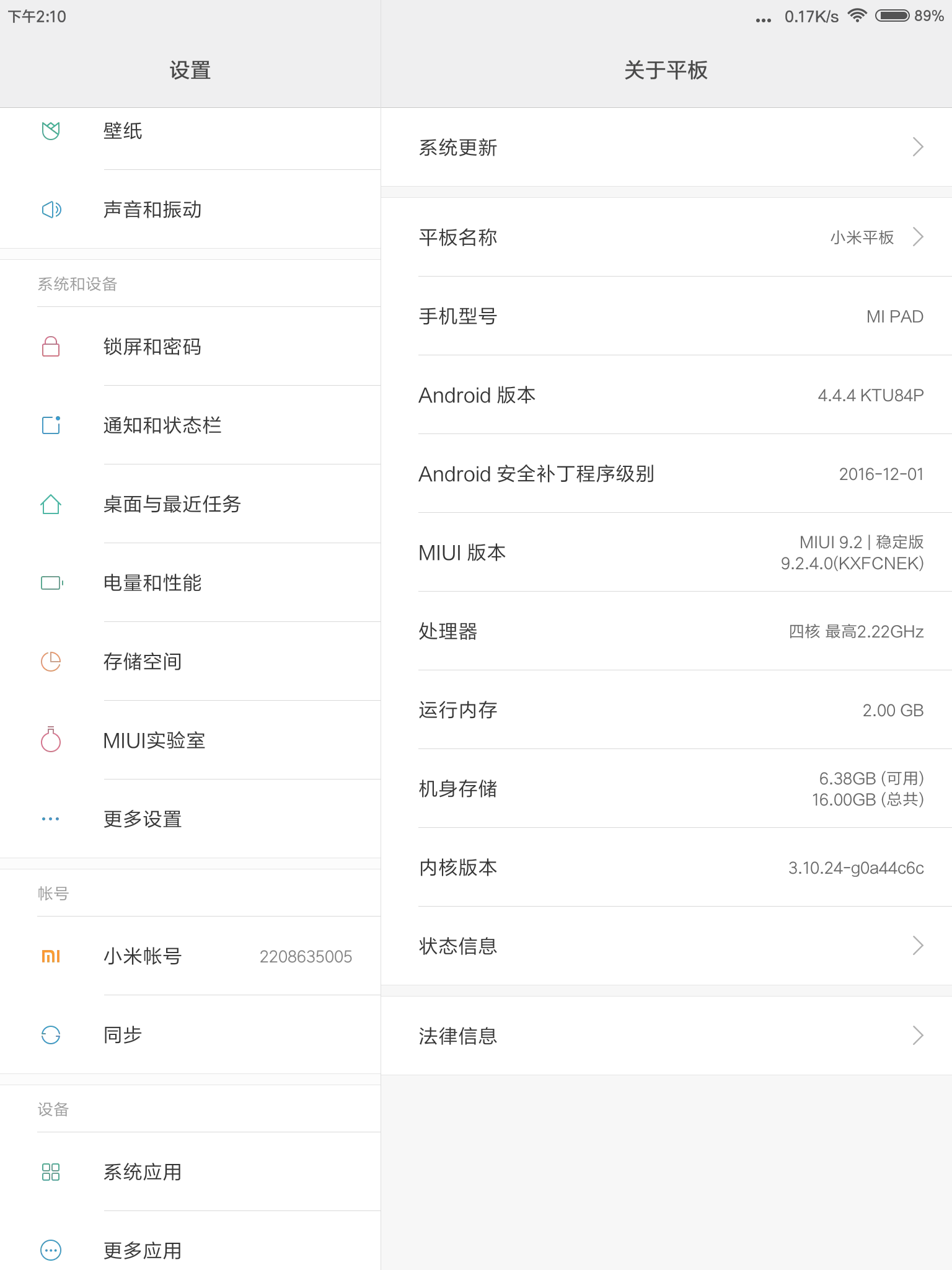Tap the 运行内存 row
Viewport: 952px width, 1270px height.
(666, 709)
